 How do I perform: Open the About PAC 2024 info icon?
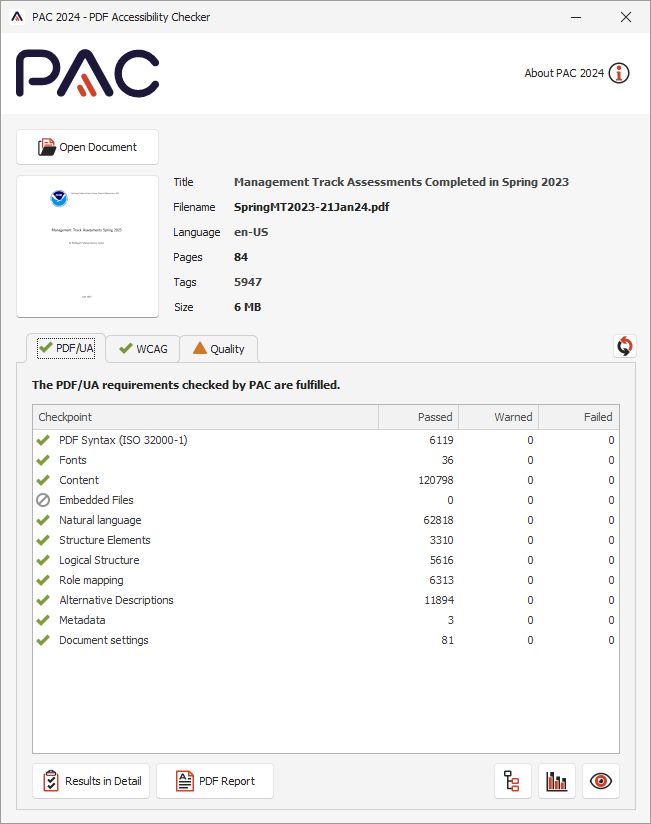pyautogui.click(x=619, y=73)
